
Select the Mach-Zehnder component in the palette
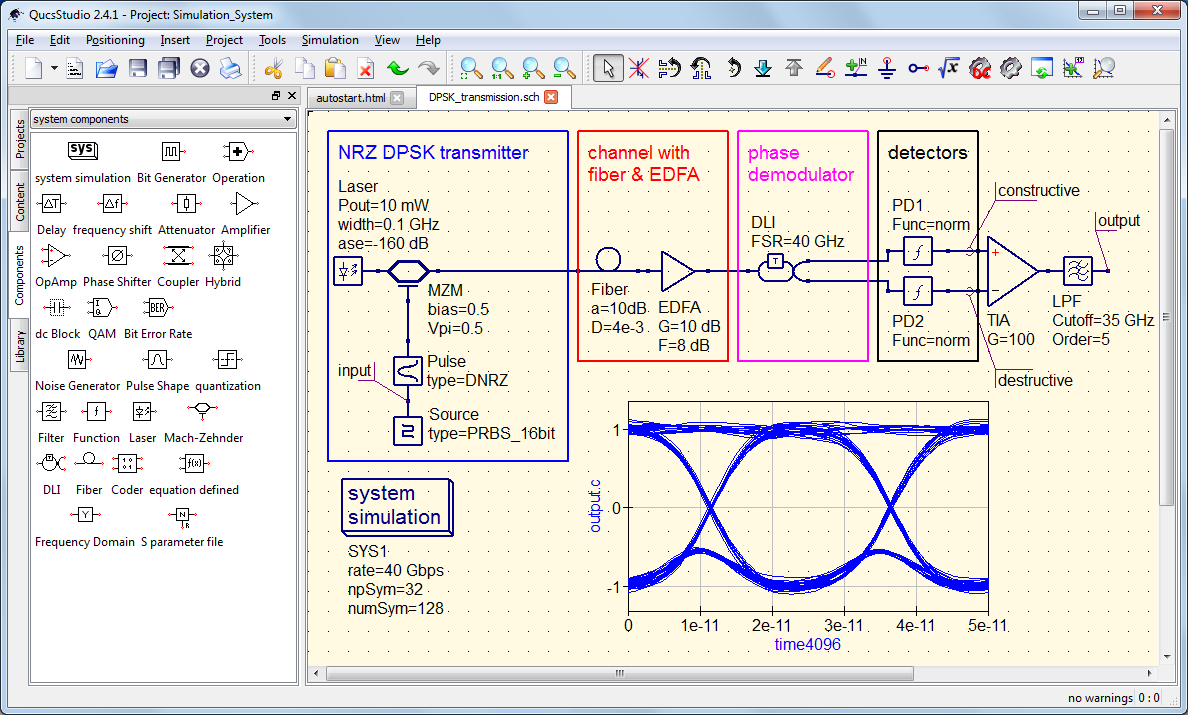[x=203, y=411]
